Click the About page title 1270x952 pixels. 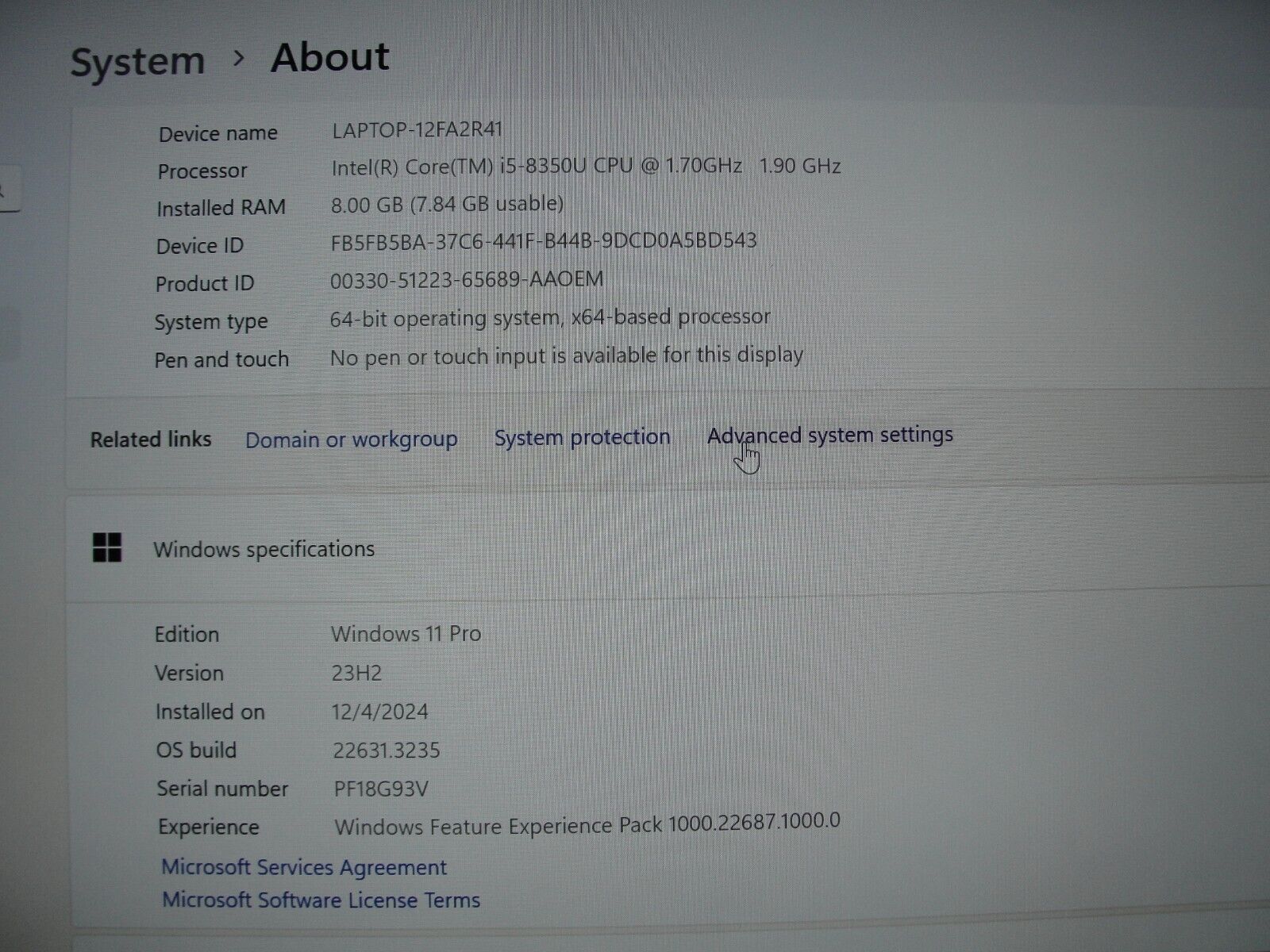[330, 57]
